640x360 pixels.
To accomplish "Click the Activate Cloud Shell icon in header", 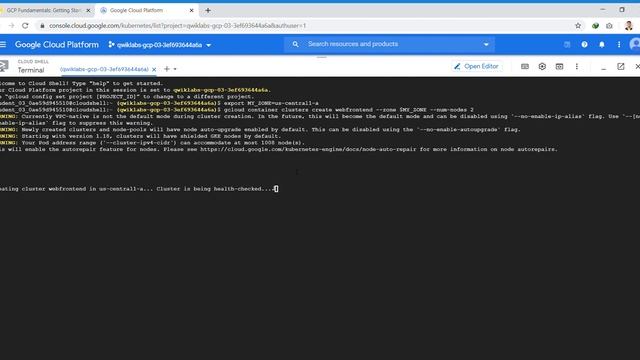I will (567, 44).
